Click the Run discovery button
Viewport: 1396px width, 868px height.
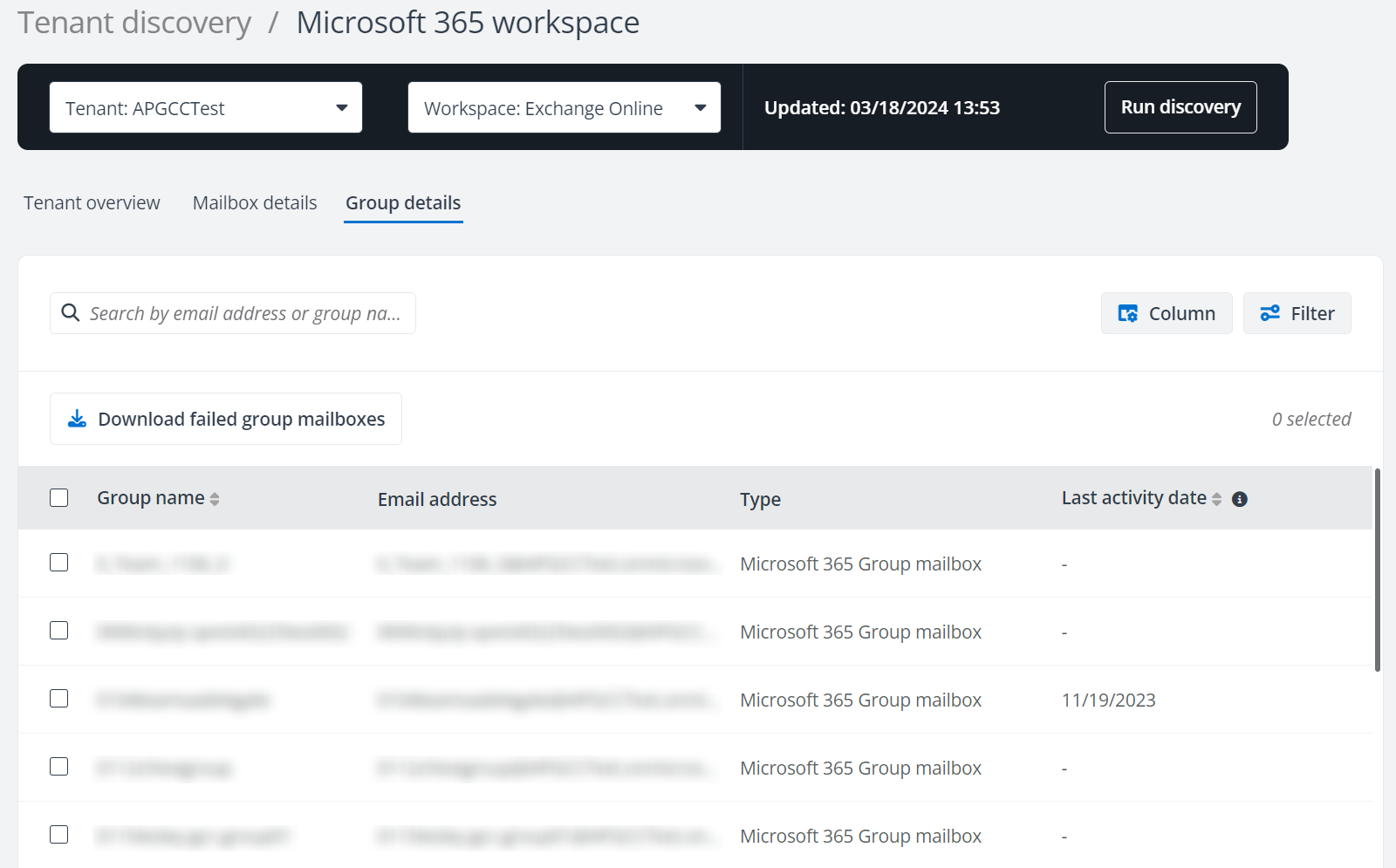[1180, 106]
